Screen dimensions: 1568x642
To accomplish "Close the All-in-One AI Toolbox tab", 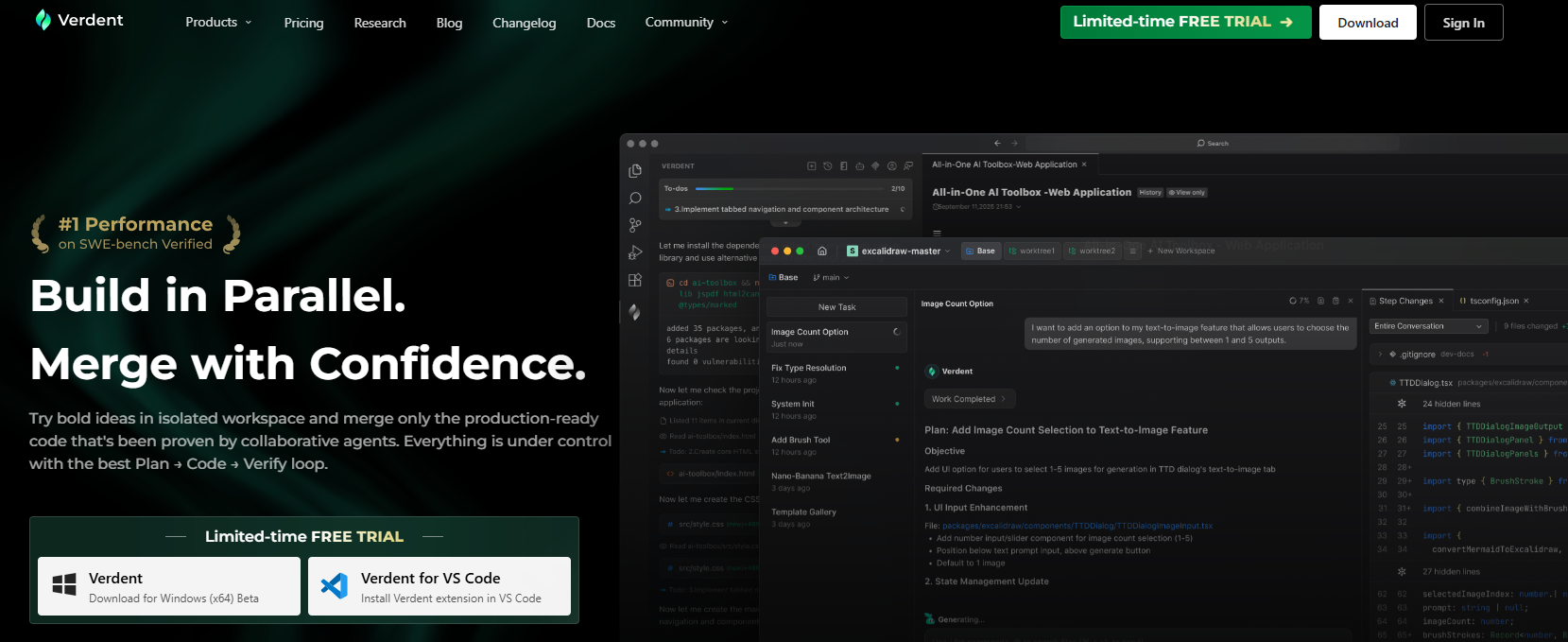I will pyautogui.click(x=1084, y=165).
